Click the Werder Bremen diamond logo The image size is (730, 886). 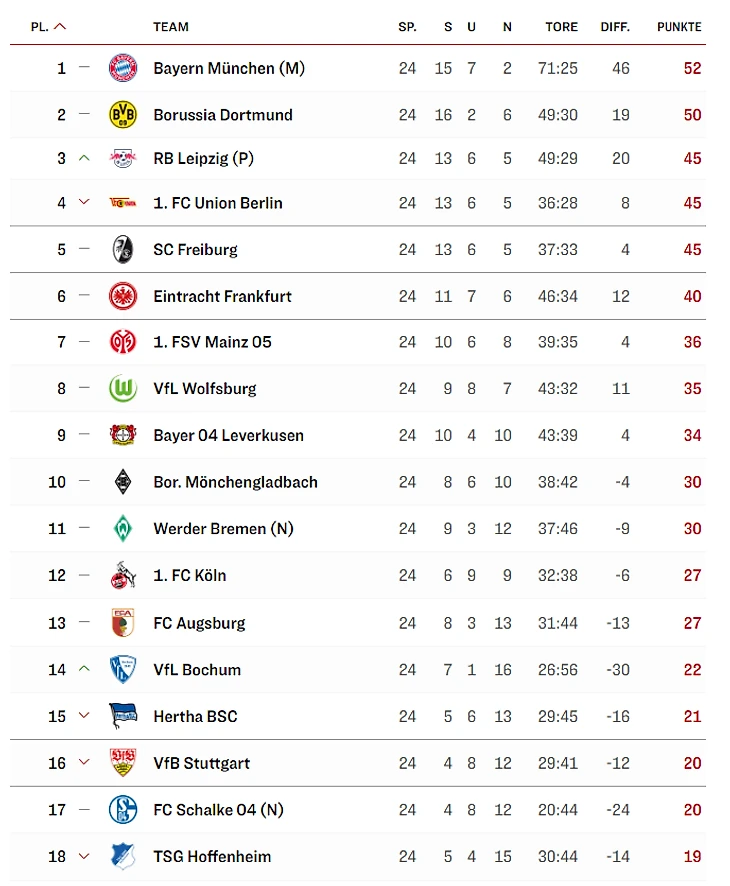click(123, 529)
